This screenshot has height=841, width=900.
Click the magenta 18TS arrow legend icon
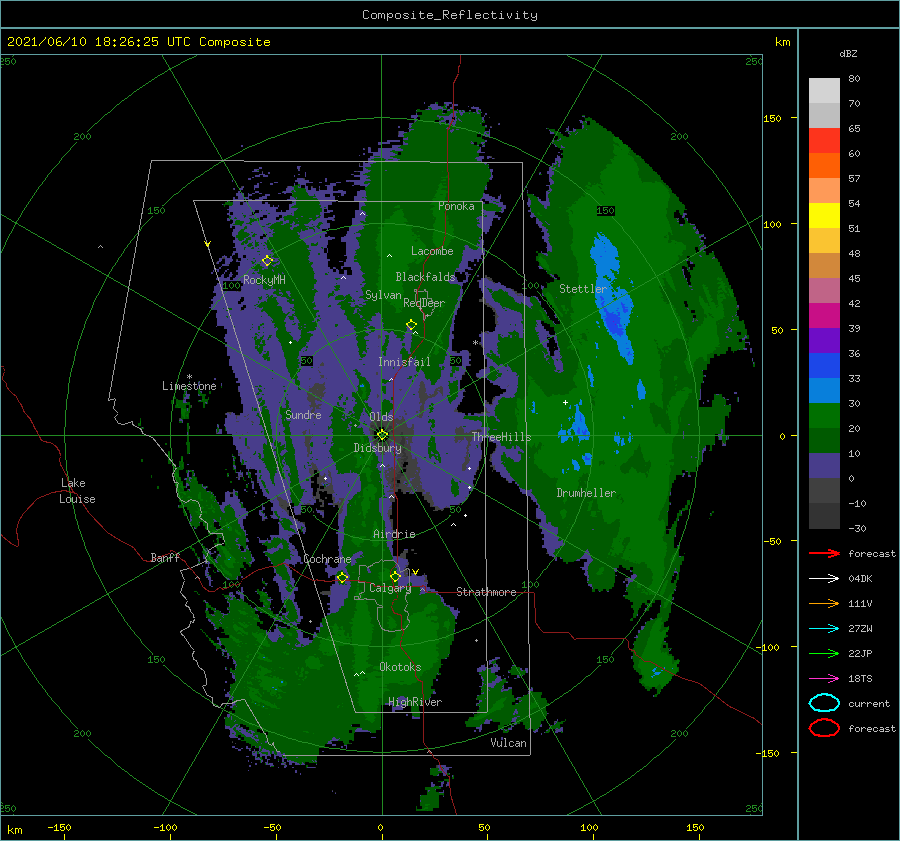(x=824, y=679)
